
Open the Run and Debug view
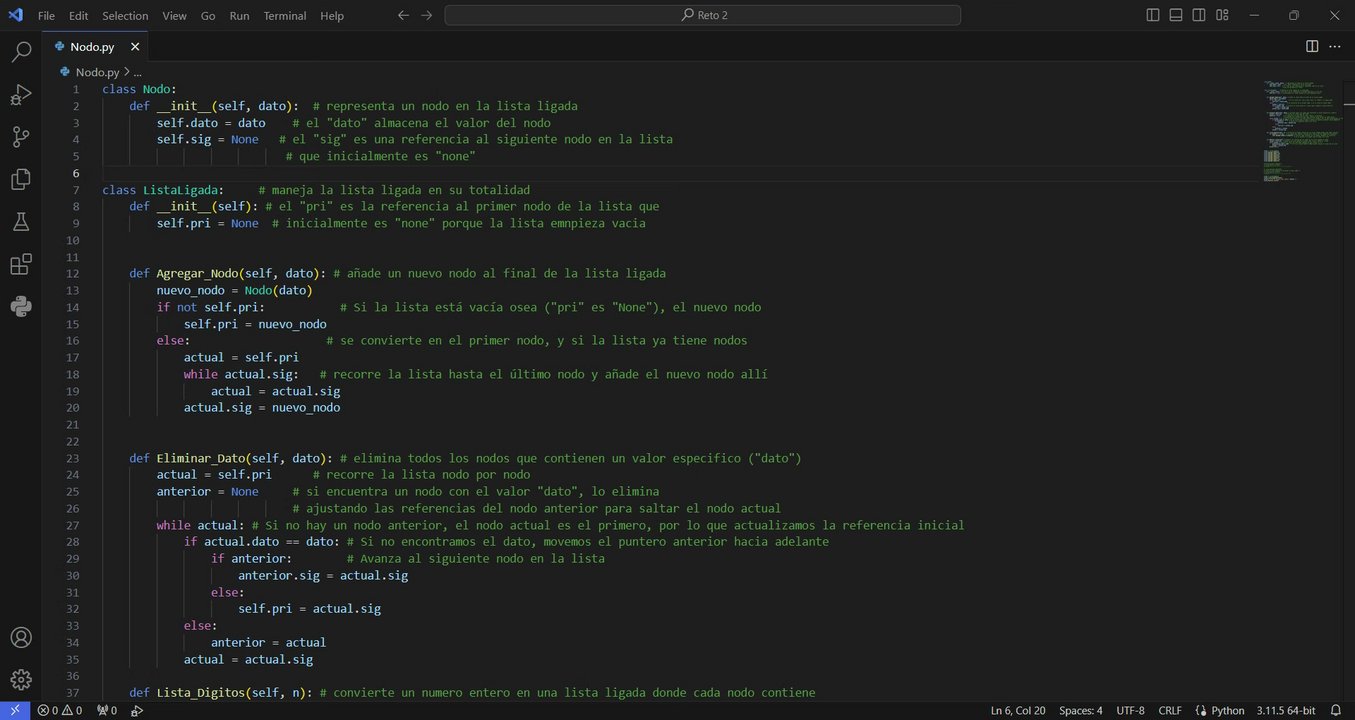[21, 95]
